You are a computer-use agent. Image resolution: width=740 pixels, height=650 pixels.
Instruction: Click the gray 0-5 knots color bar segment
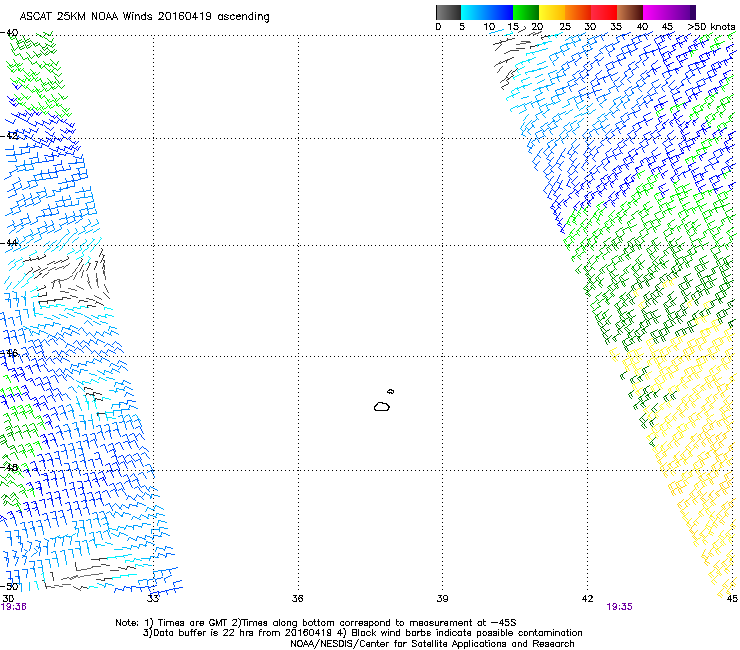pyautogui.click(x=448, y=12)
